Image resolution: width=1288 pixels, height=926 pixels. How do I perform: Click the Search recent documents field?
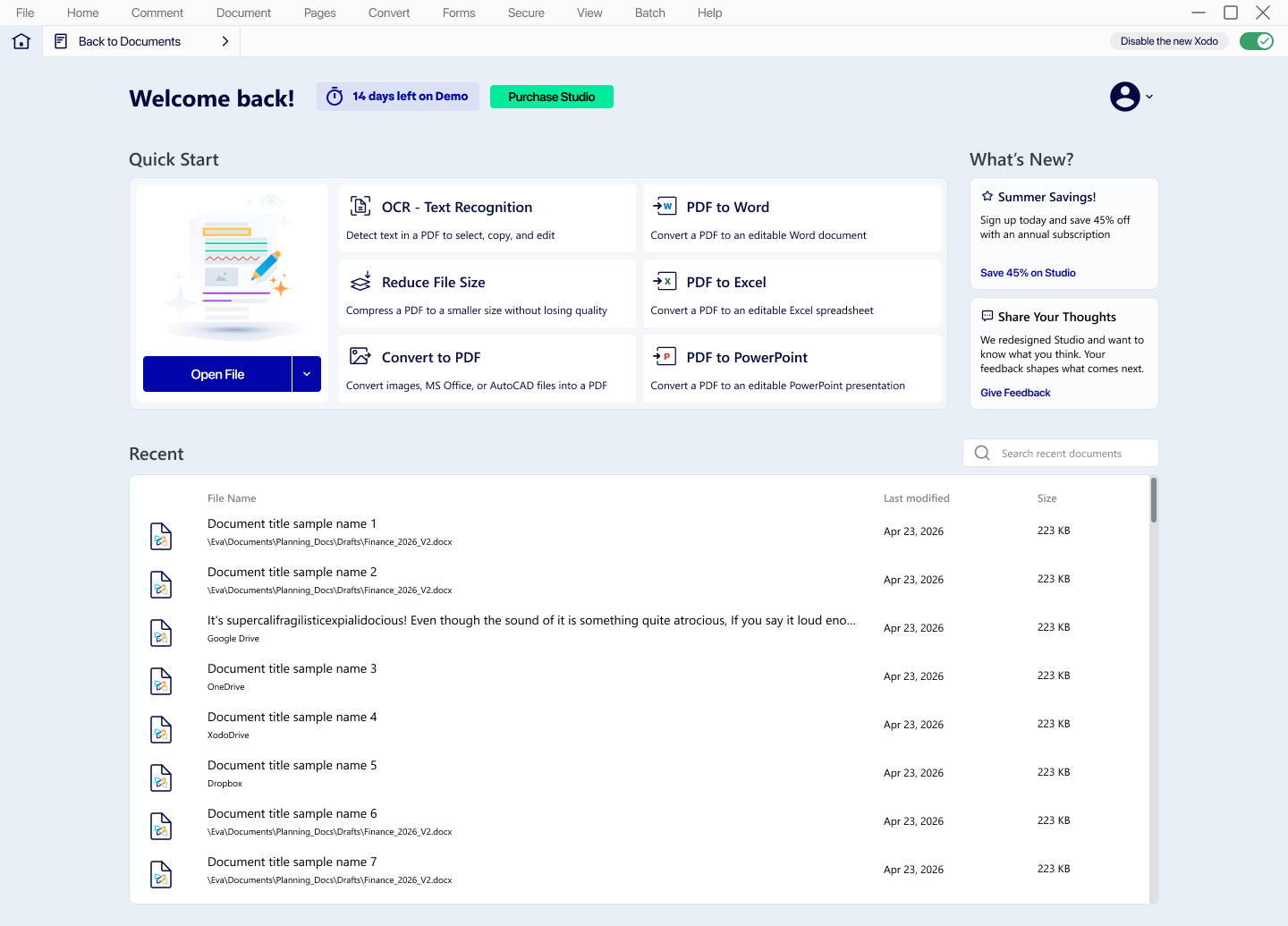pos(1061,453)
